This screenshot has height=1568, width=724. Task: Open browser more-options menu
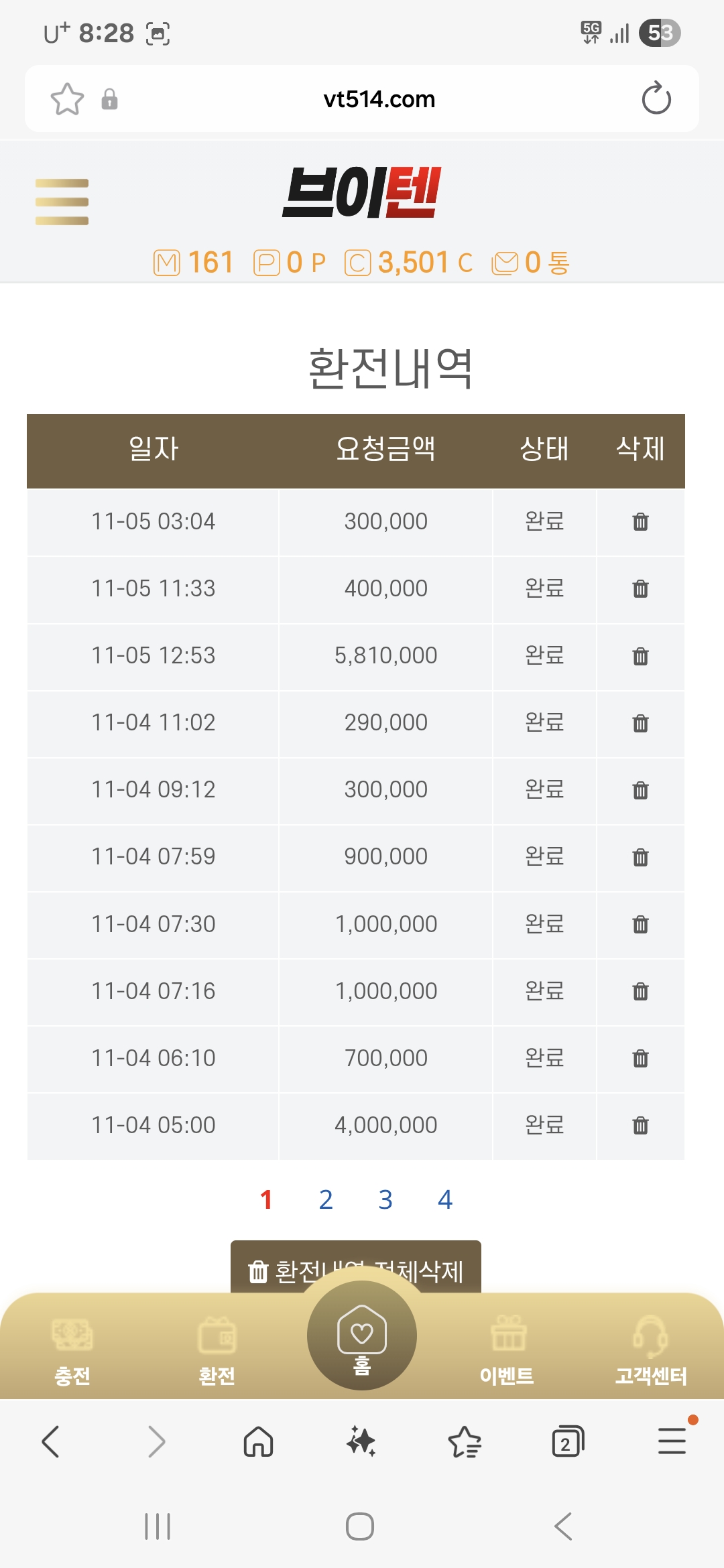(x=672, y=1441)
